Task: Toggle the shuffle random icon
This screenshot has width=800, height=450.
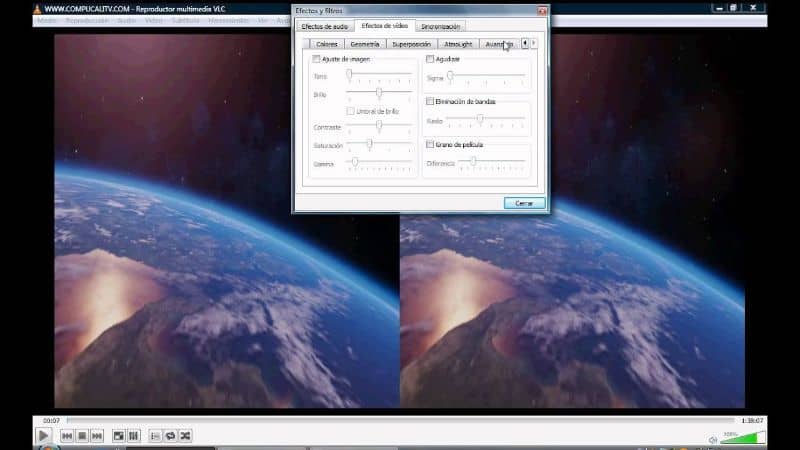Action: (x=185, y=436)
